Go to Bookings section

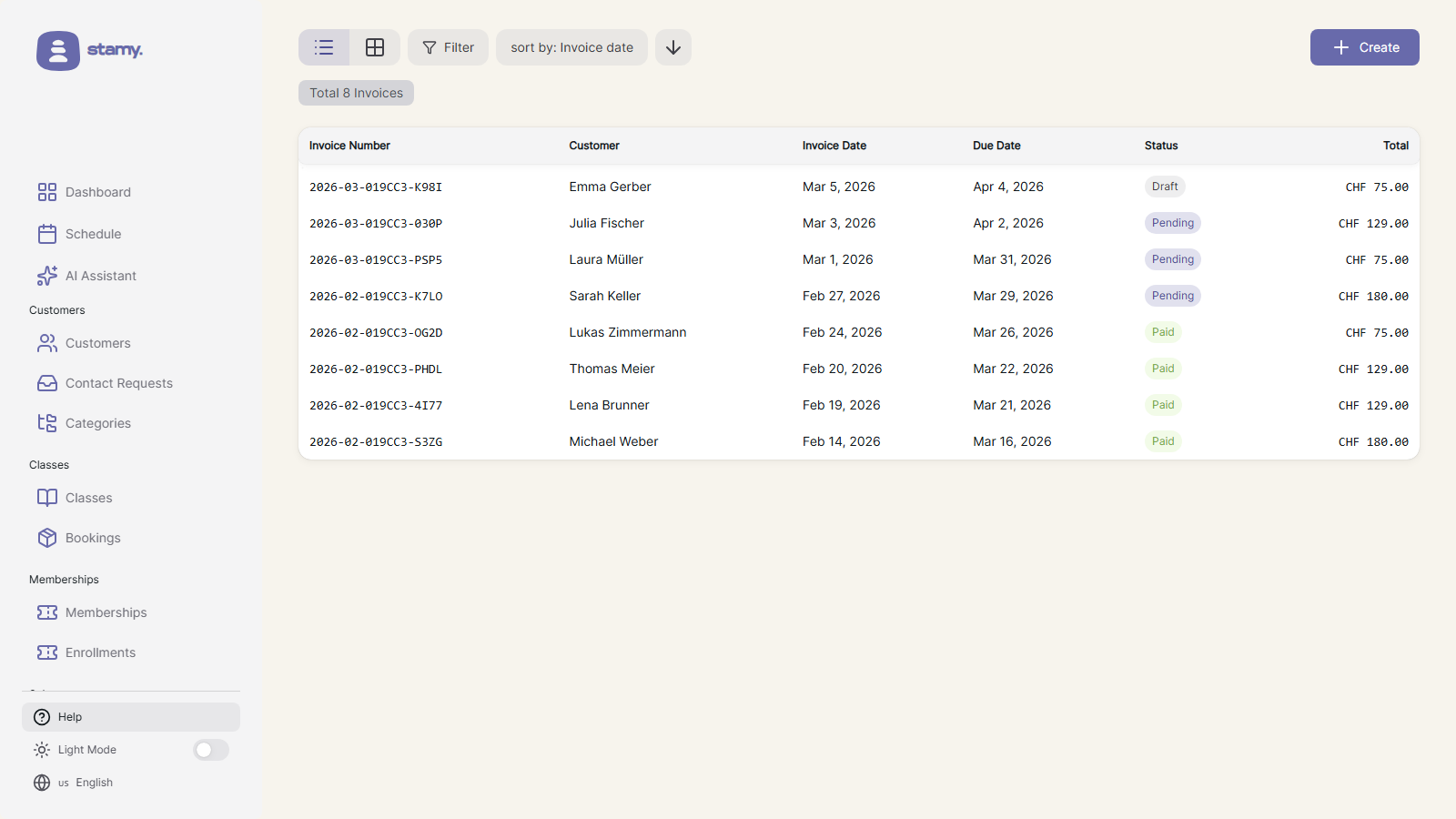(x=92, y=538)
